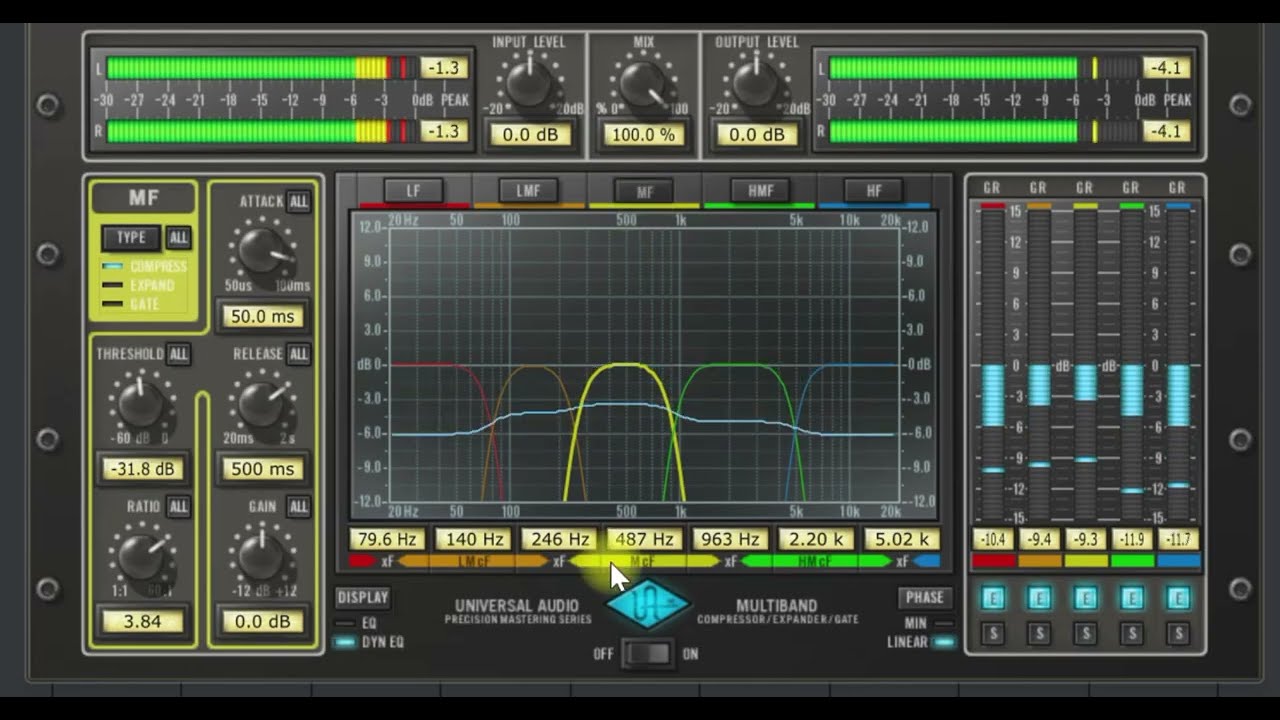Click the 487 Hz center frequency field

coord(644,539)
